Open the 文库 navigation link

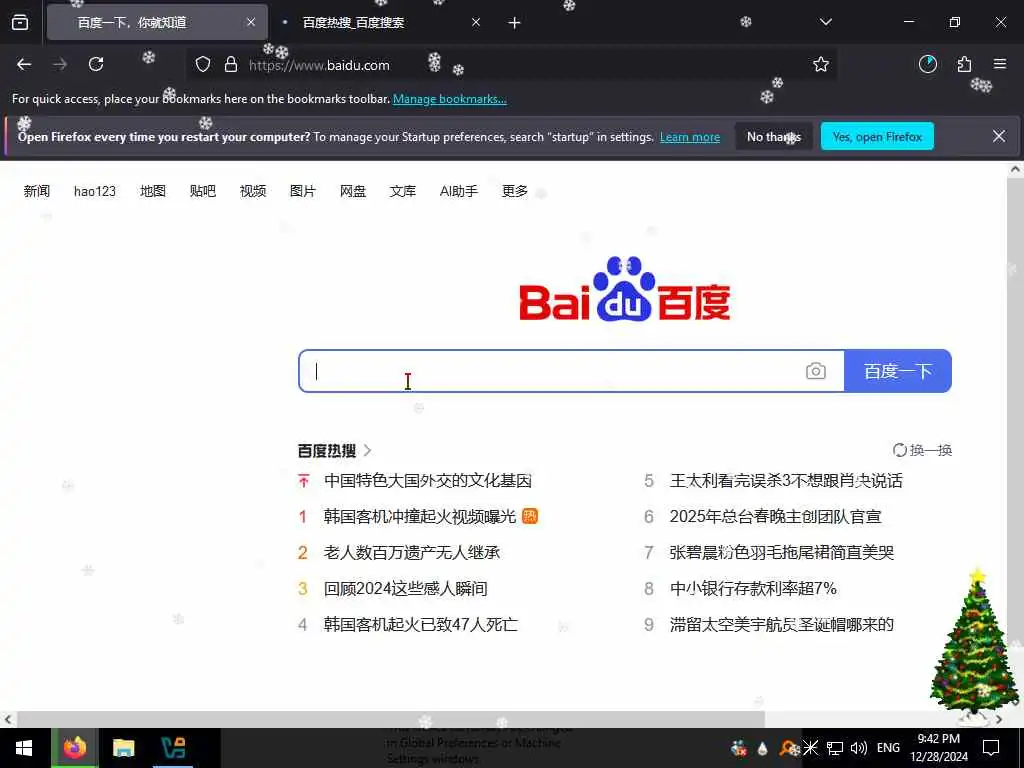click(403, 191)
